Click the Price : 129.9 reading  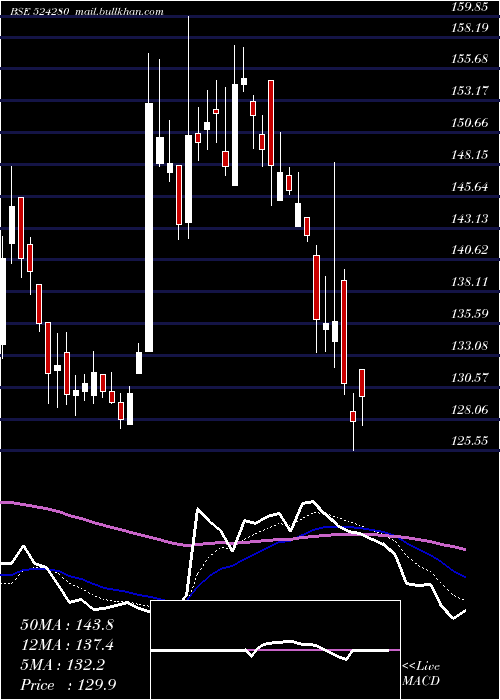point(68,685)
